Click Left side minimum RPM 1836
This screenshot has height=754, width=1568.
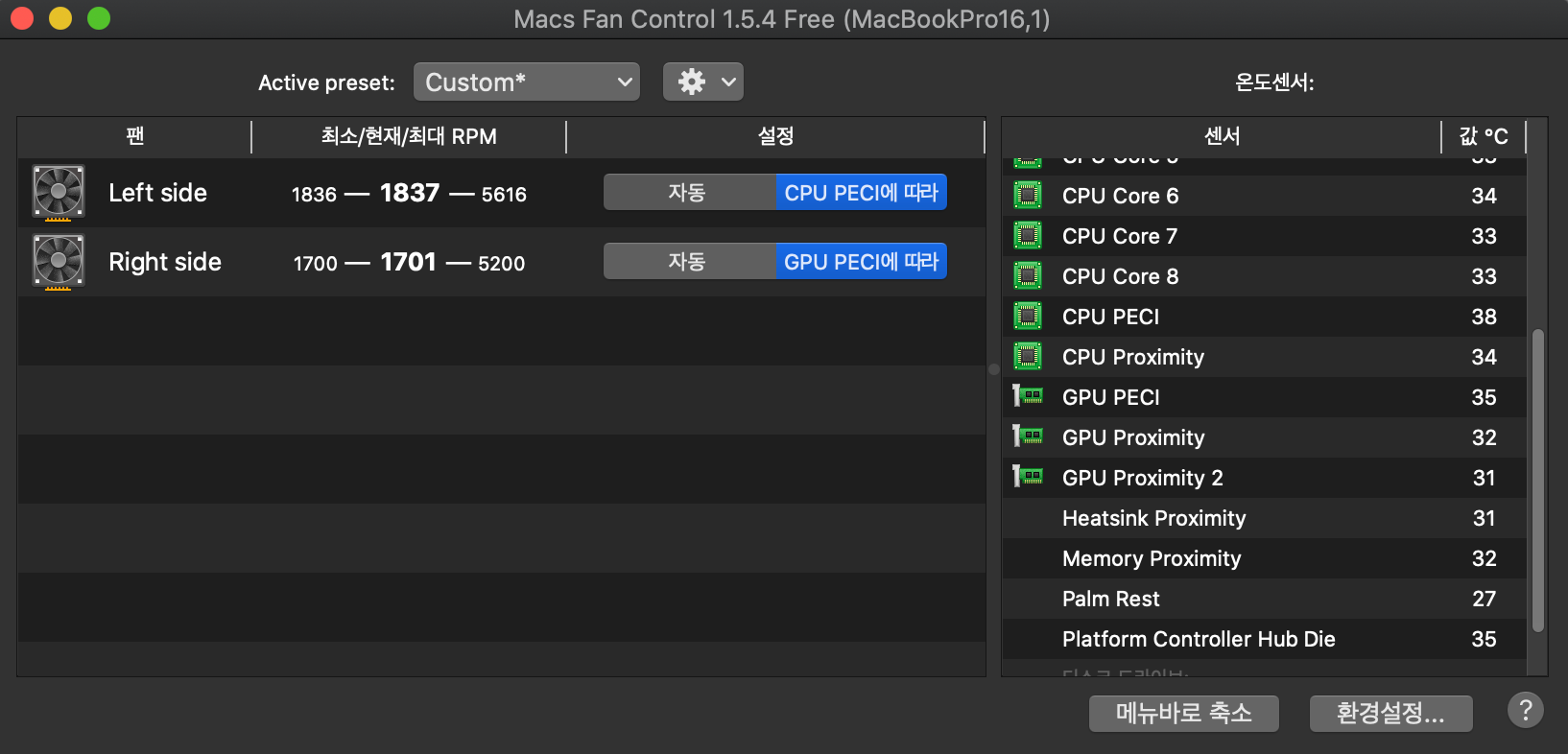pos(314,195)
